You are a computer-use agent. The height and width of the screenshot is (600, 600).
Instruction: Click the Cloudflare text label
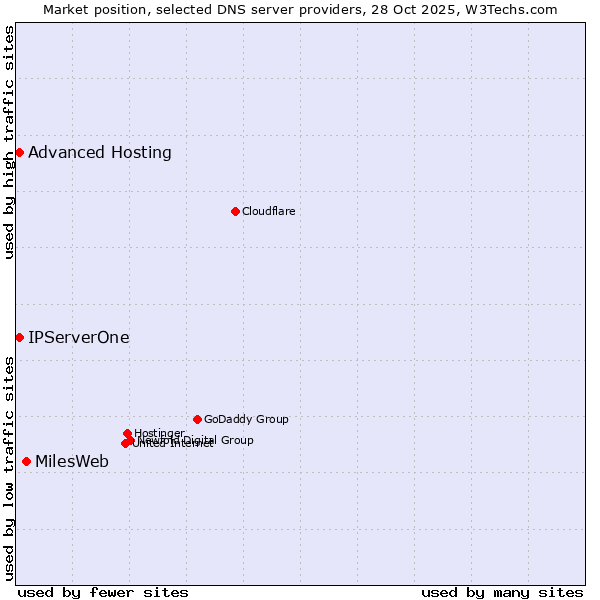click(x=268, y=211)
